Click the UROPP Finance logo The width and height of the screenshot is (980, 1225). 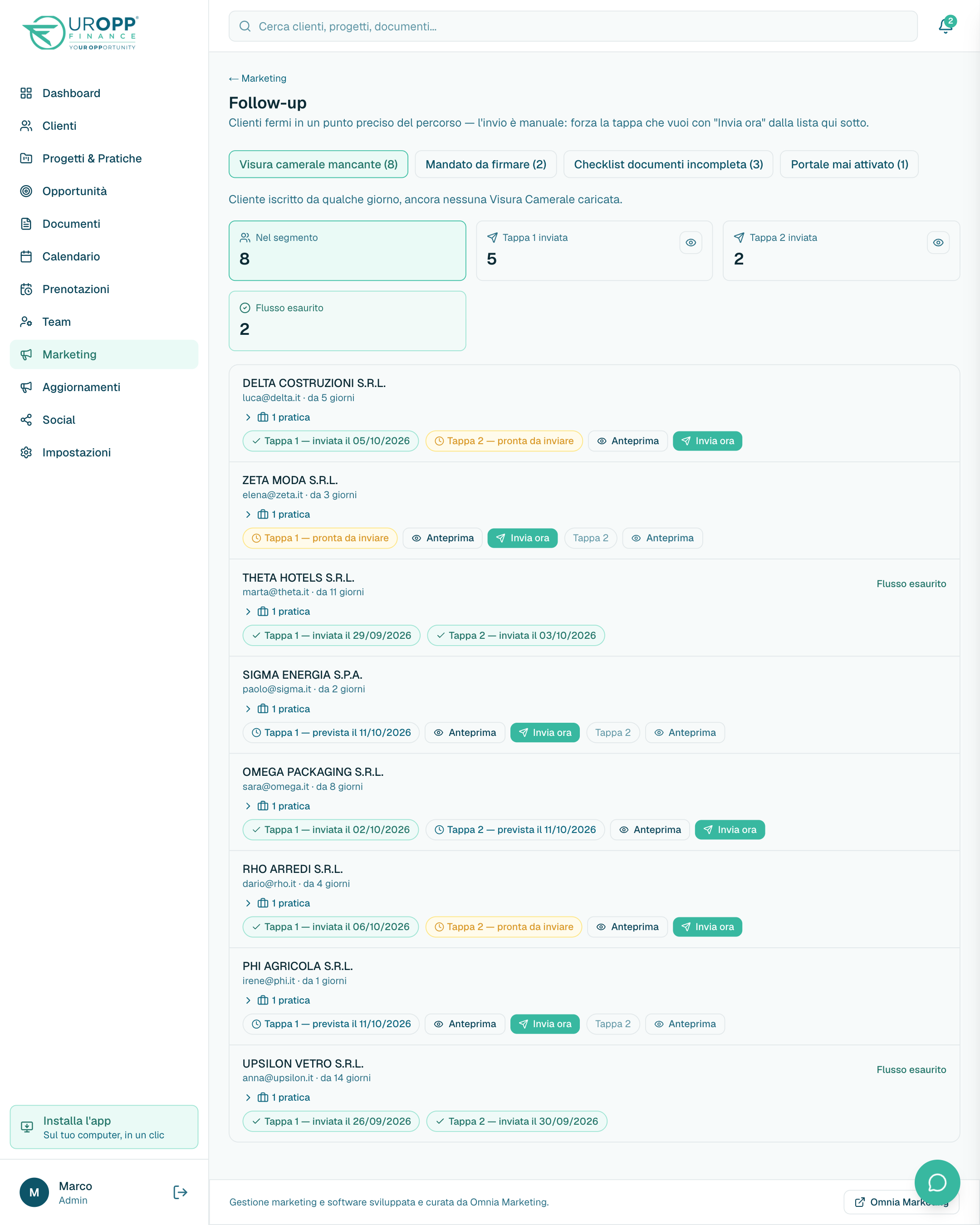point(79,33)
